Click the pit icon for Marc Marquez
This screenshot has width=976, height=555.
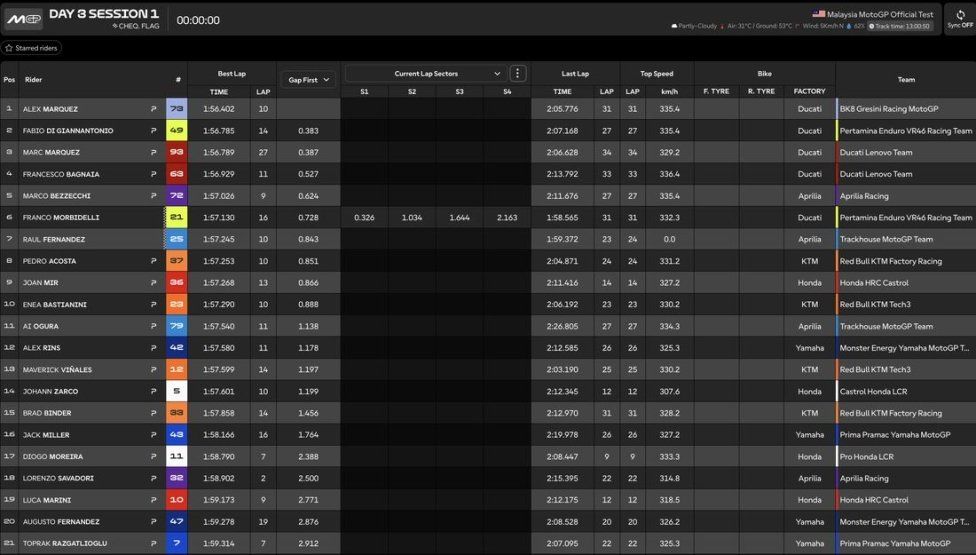(153, 152)
